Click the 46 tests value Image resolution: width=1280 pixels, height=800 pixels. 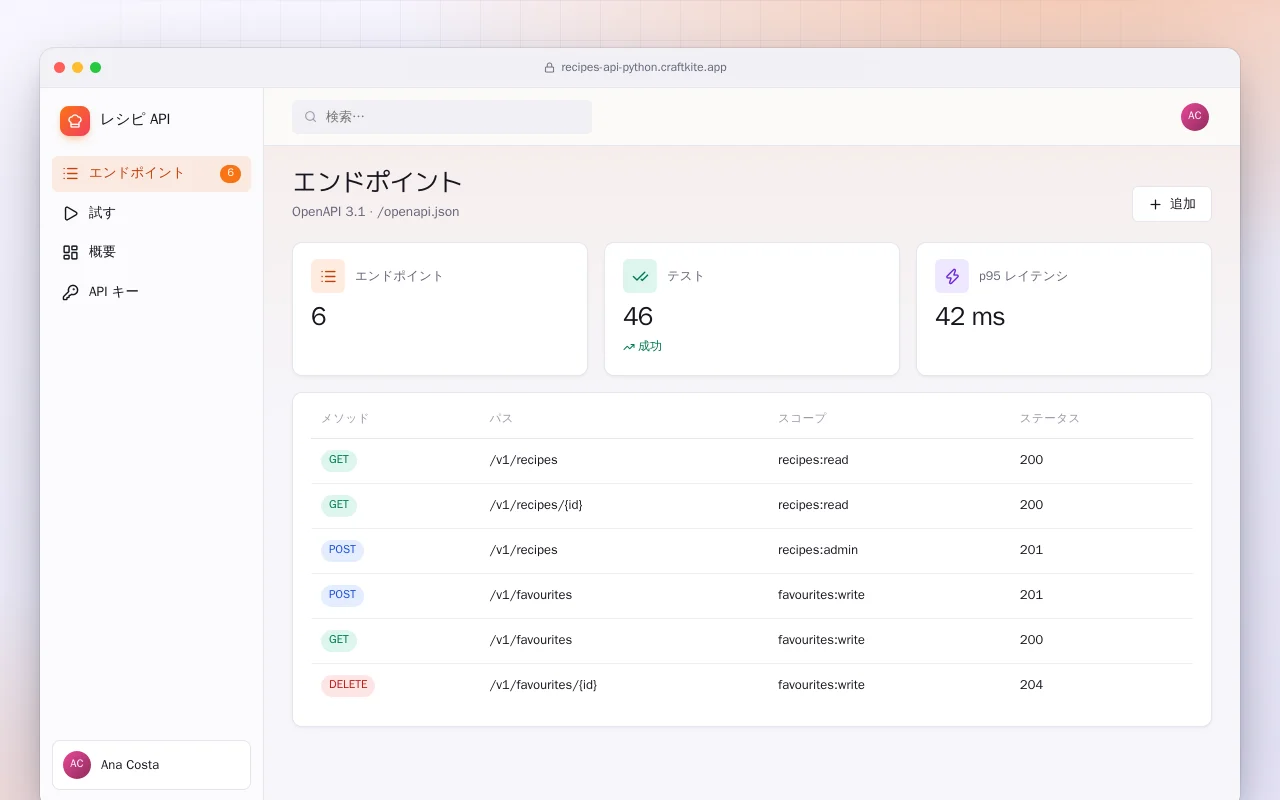(638, 317)
